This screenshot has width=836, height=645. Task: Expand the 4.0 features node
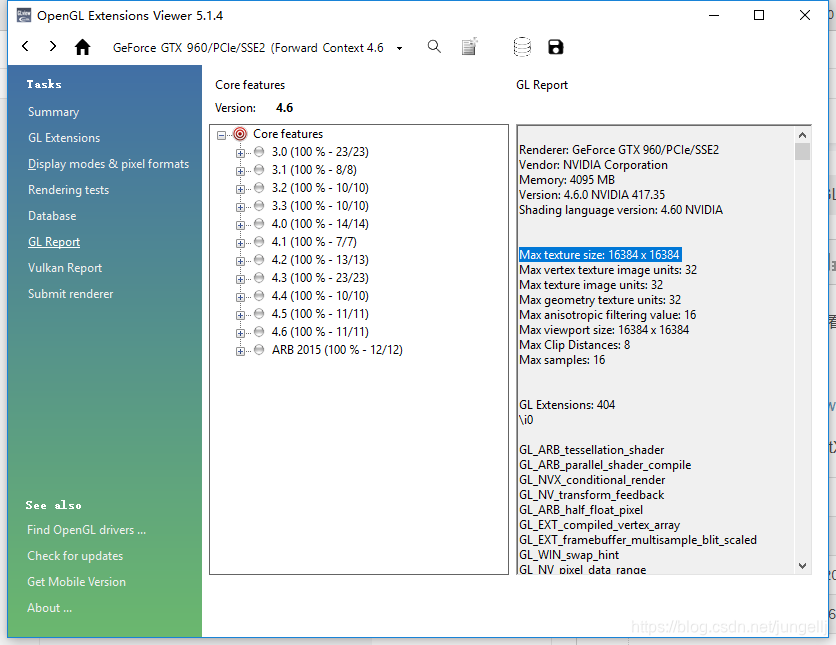point(240,225)
